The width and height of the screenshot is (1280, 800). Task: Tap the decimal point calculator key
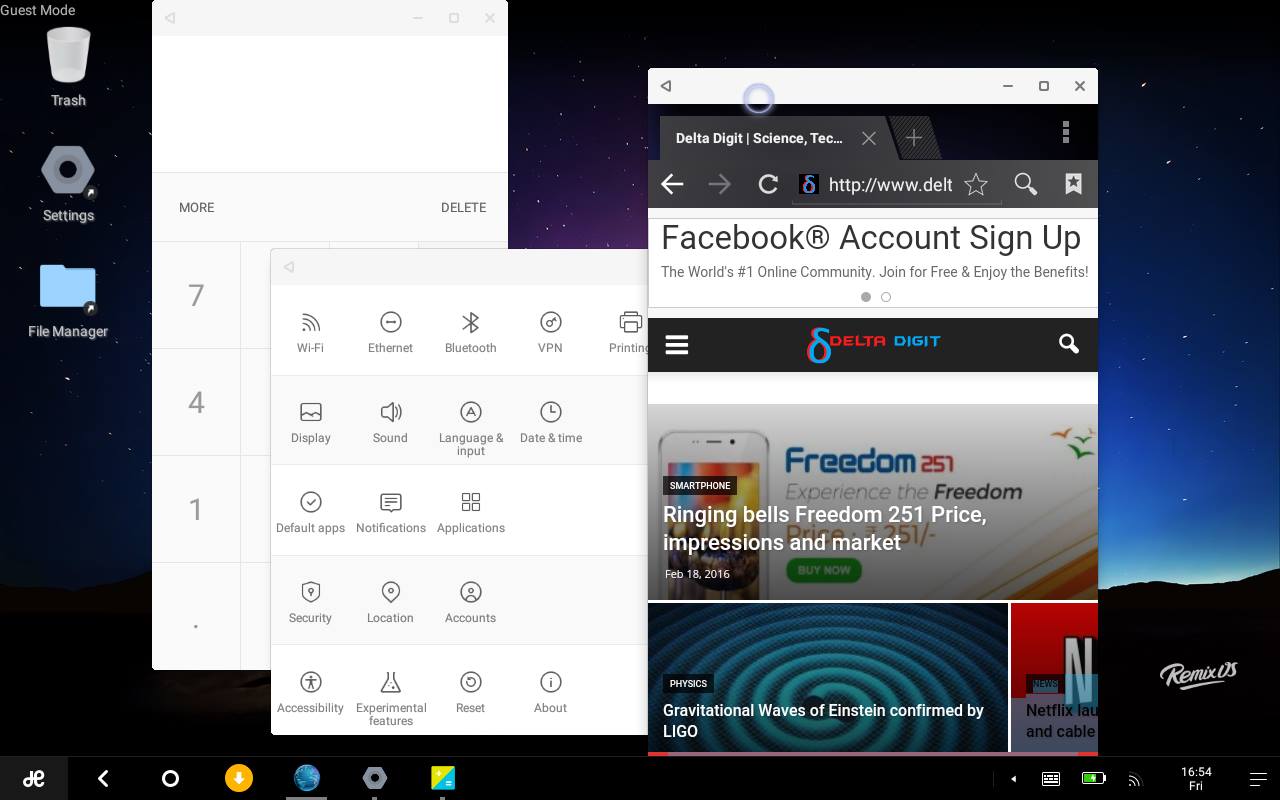click(196, 616)
